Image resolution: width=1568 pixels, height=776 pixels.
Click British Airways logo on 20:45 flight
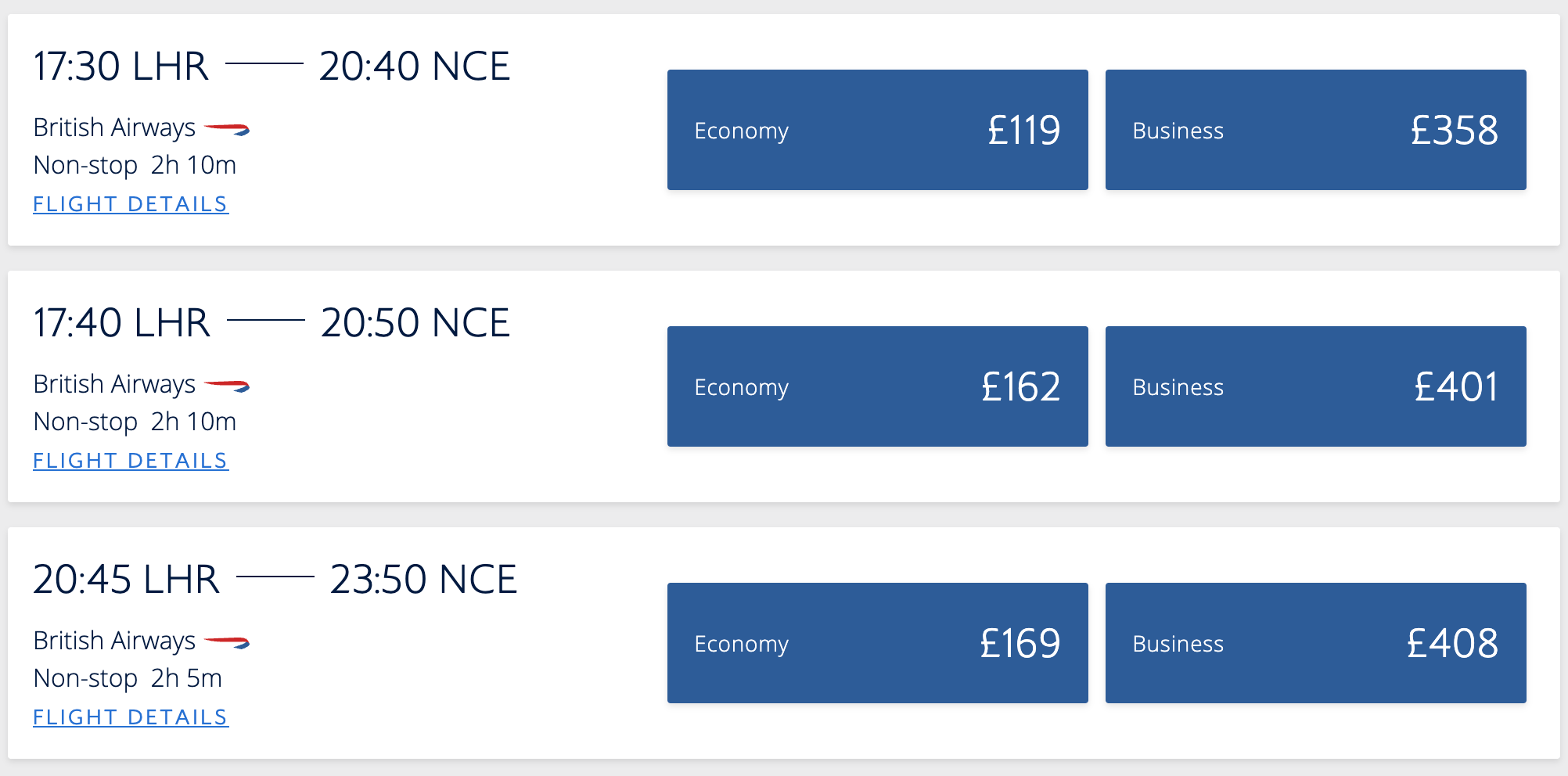click(x=227, y=642)
